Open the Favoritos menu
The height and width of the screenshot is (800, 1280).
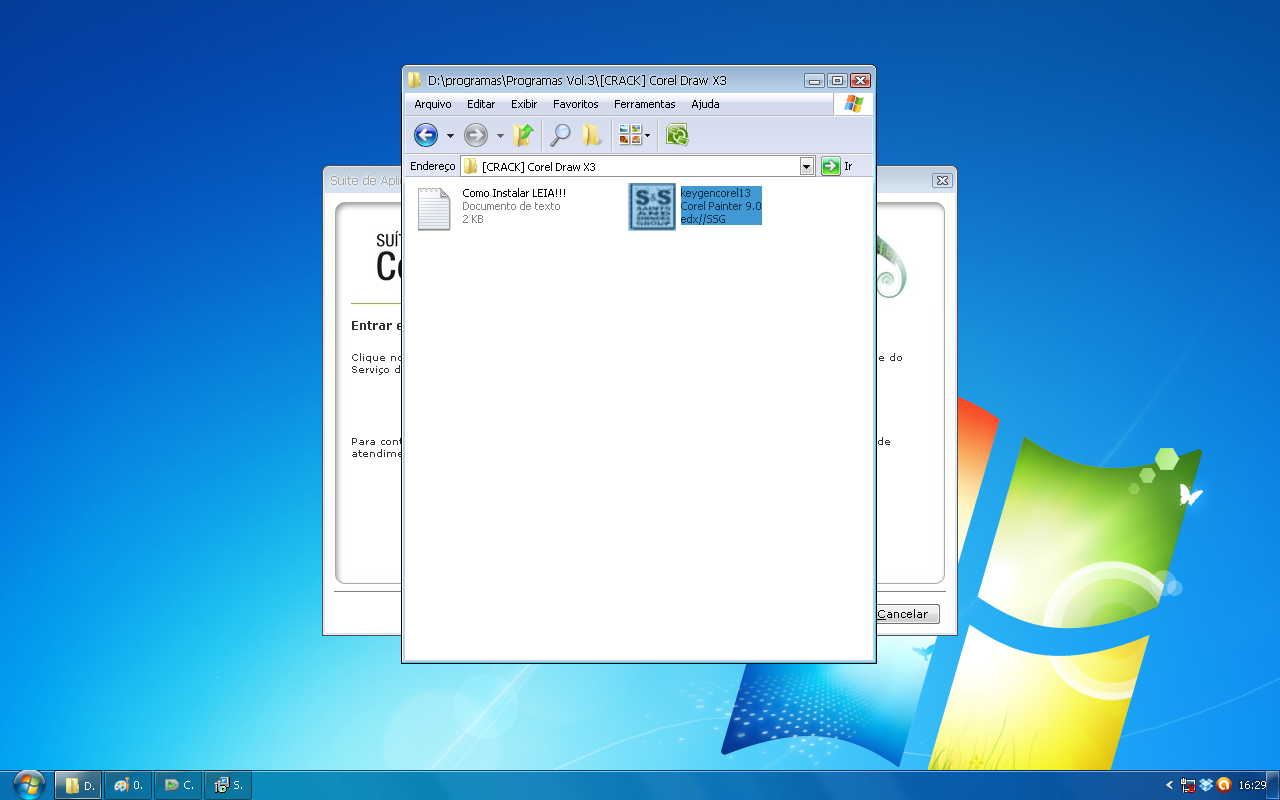point(576,104)
